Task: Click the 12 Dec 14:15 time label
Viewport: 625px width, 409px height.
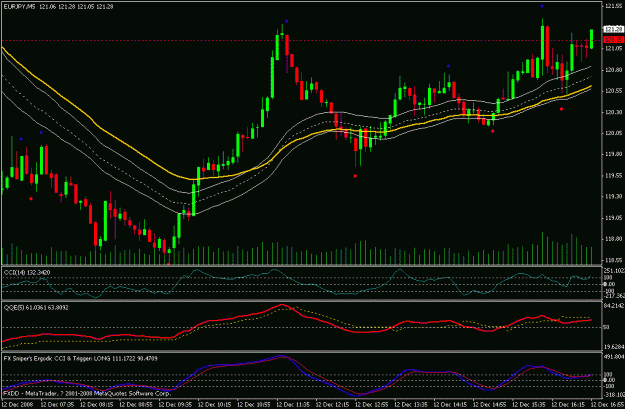Action: tap(450, 404)
